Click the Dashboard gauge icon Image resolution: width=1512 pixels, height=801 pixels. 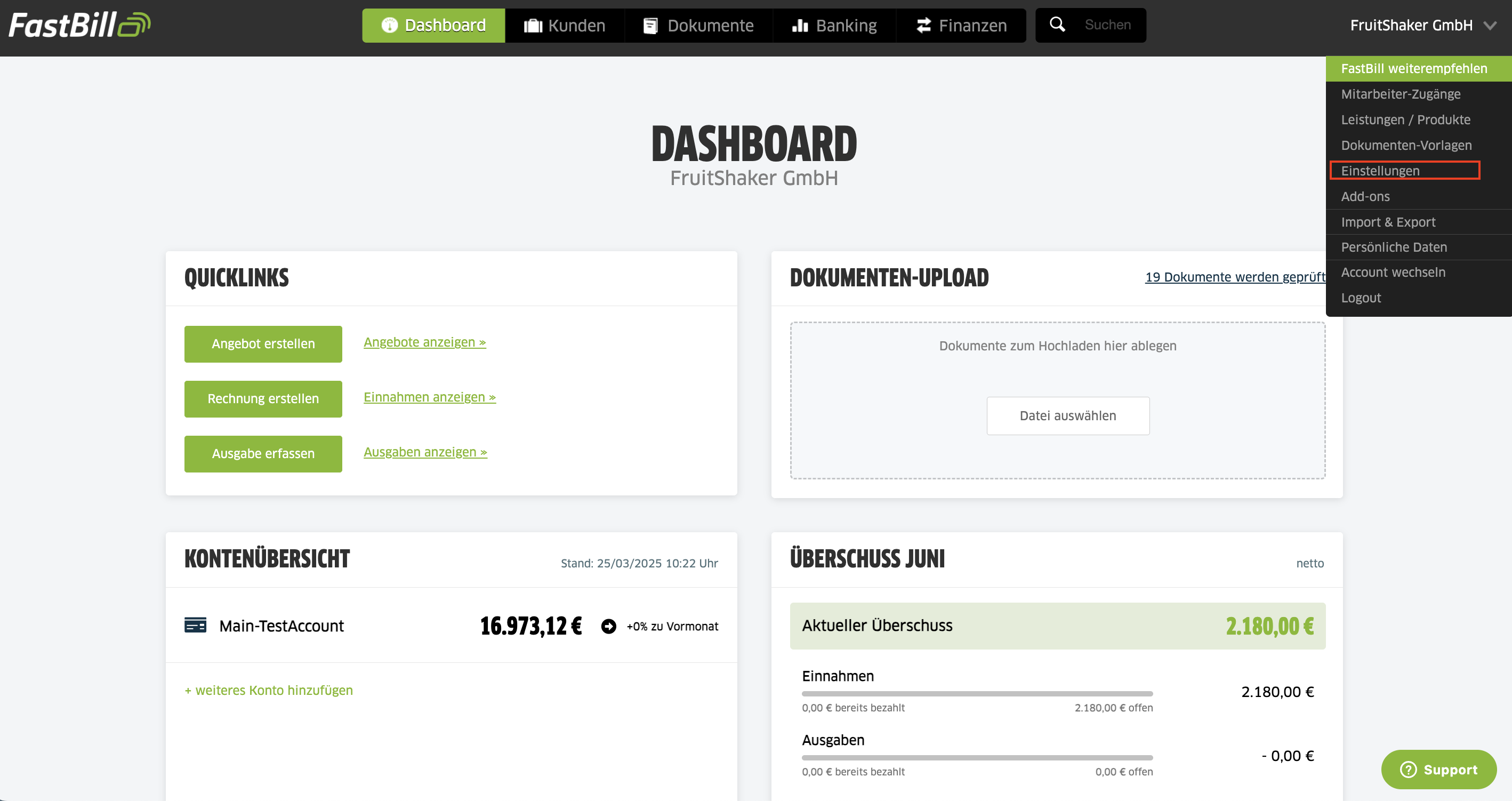coord(389,25)
